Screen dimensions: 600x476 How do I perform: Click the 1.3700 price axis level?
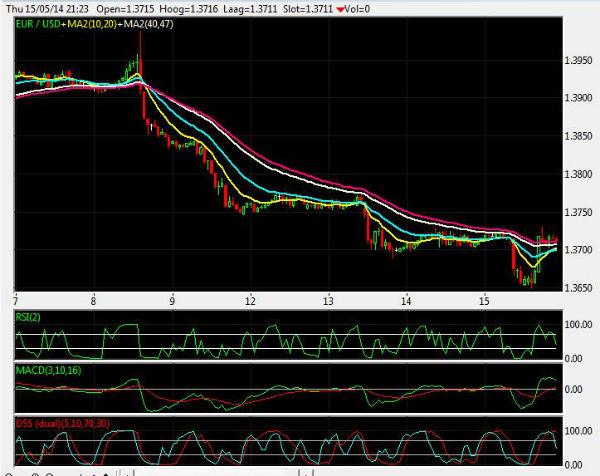[578, 250]
